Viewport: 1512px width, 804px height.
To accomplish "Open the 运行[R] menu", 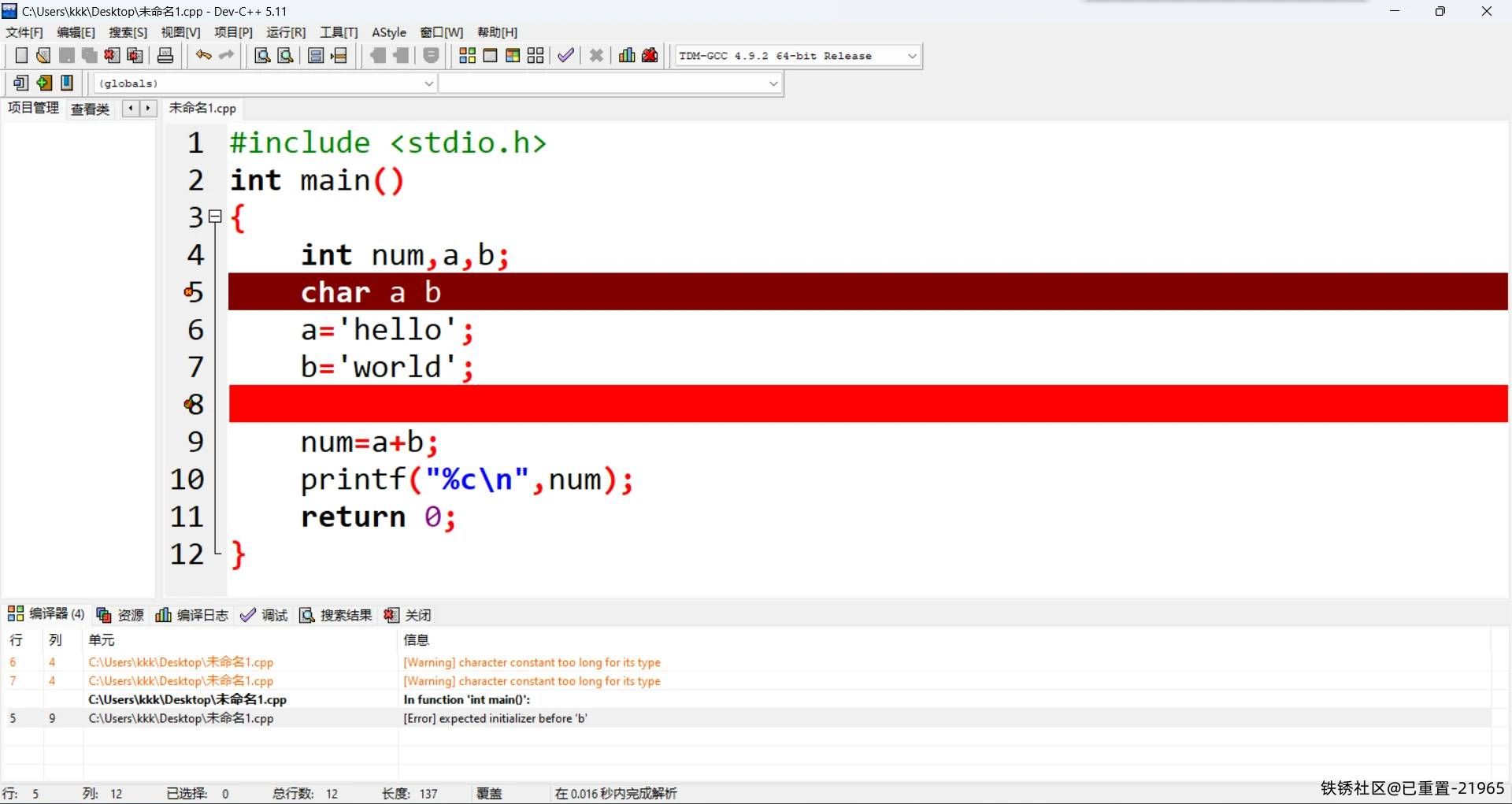I will point(286,32).
